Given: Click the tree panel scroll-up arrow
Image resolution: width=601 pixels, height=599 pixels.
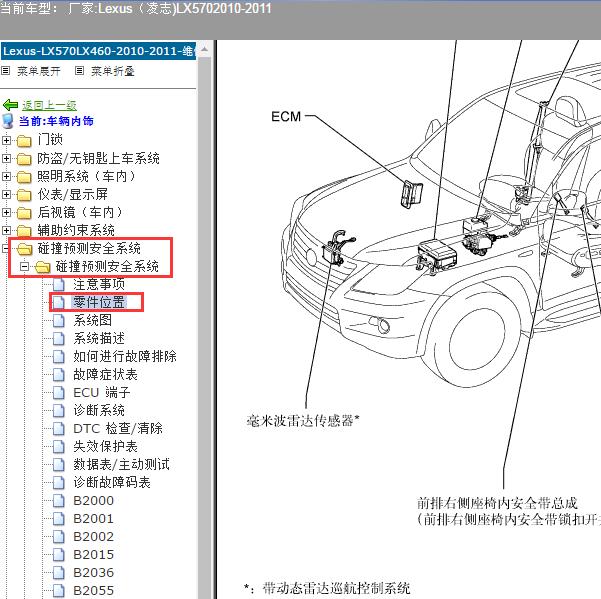Looking at the screenshot, I should click(205, 49).
